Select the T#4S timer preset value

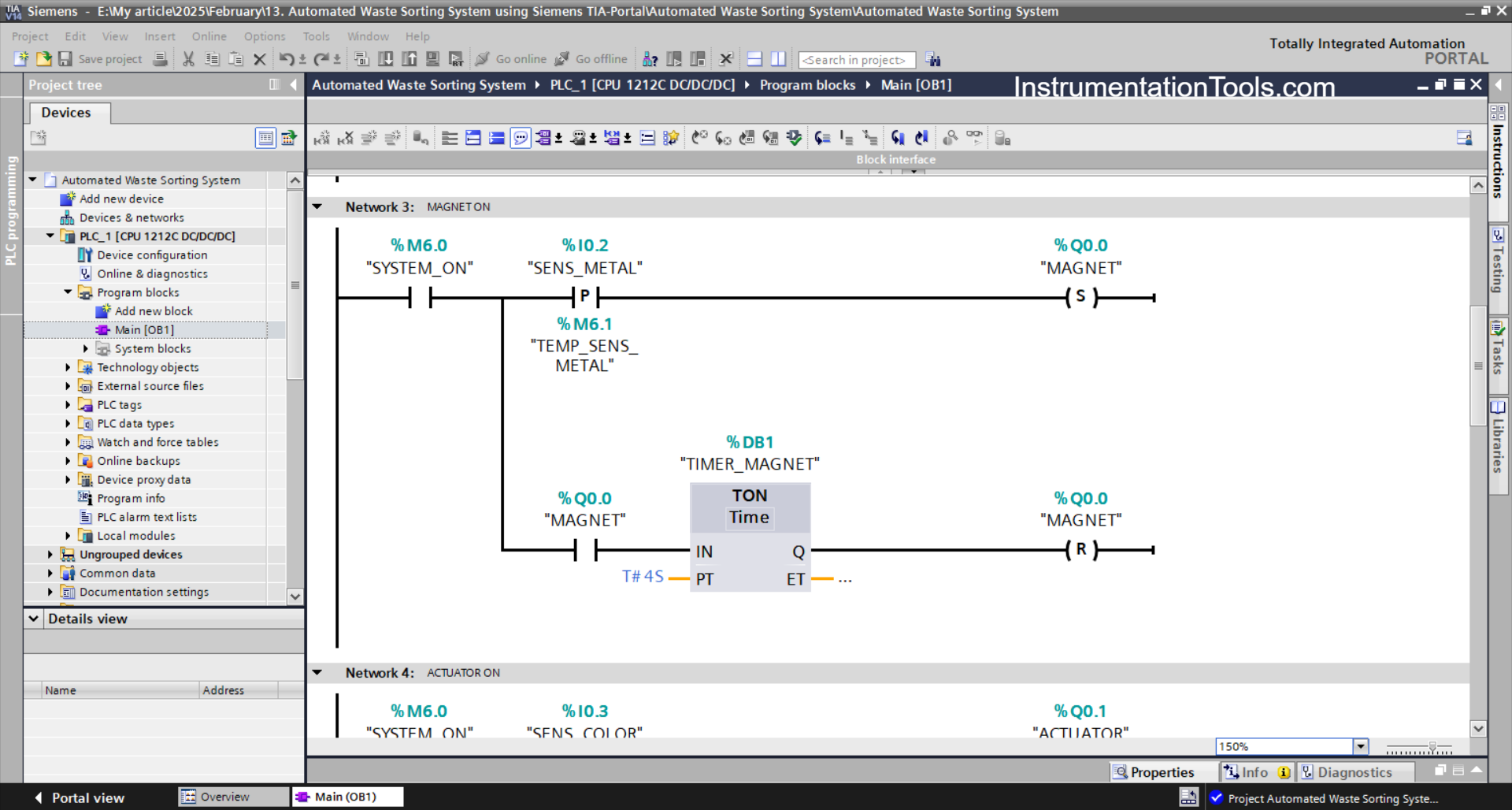[x=643, y=576]
